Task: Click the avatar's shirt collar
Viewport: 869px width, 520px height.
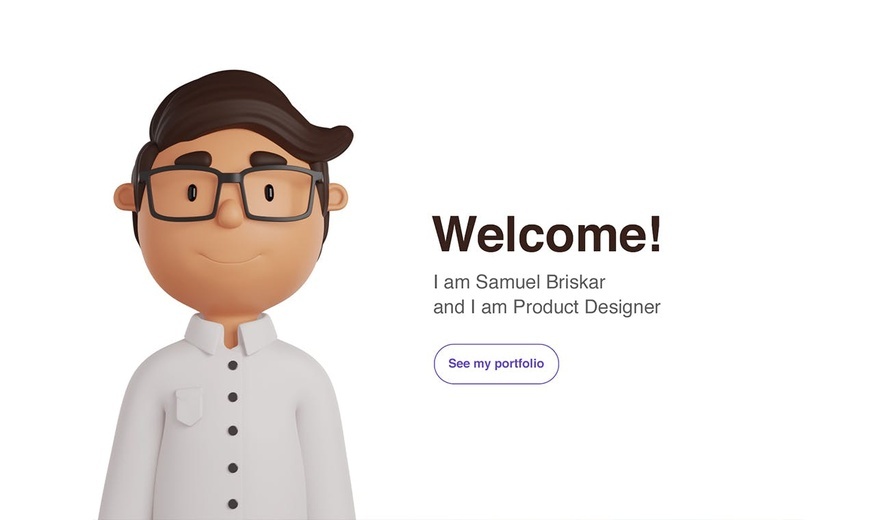Action: click(x=231, y=334)
